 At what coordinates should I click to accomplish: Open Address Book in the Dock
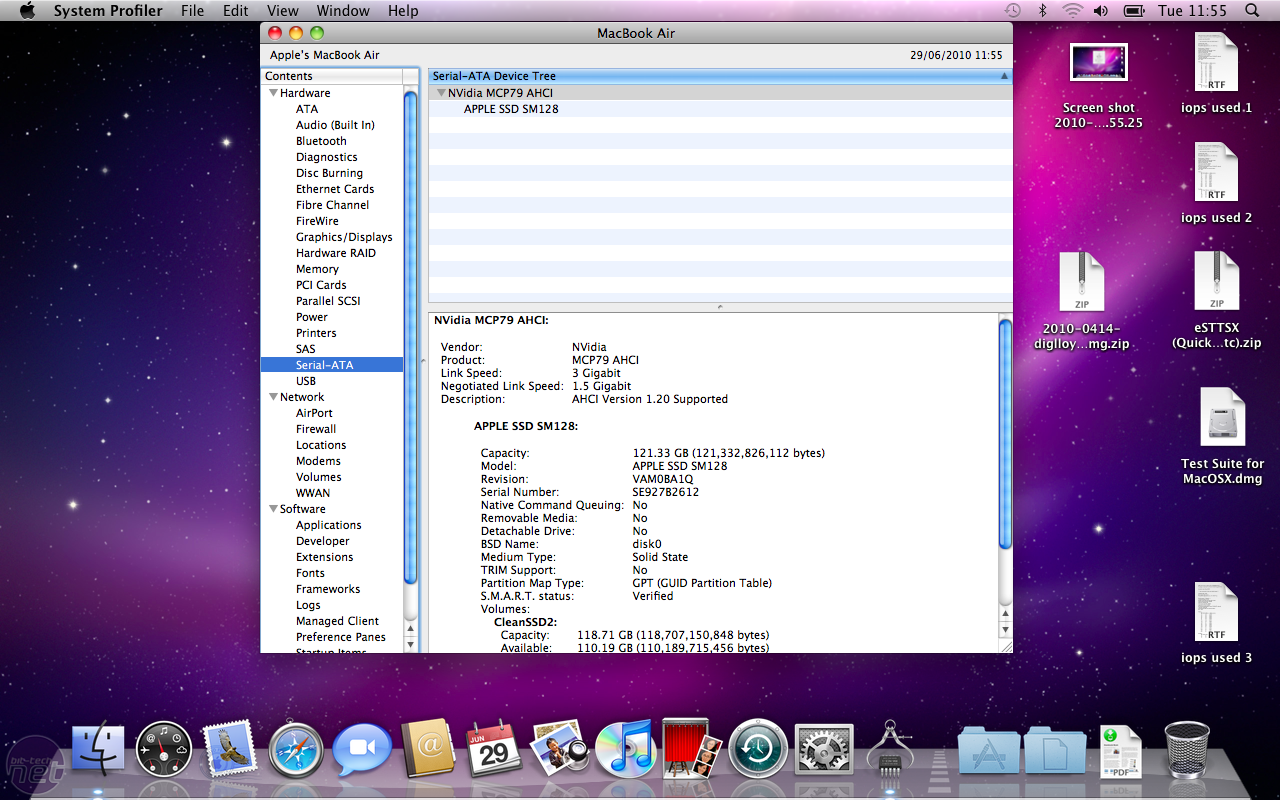(x=428, y=749)
